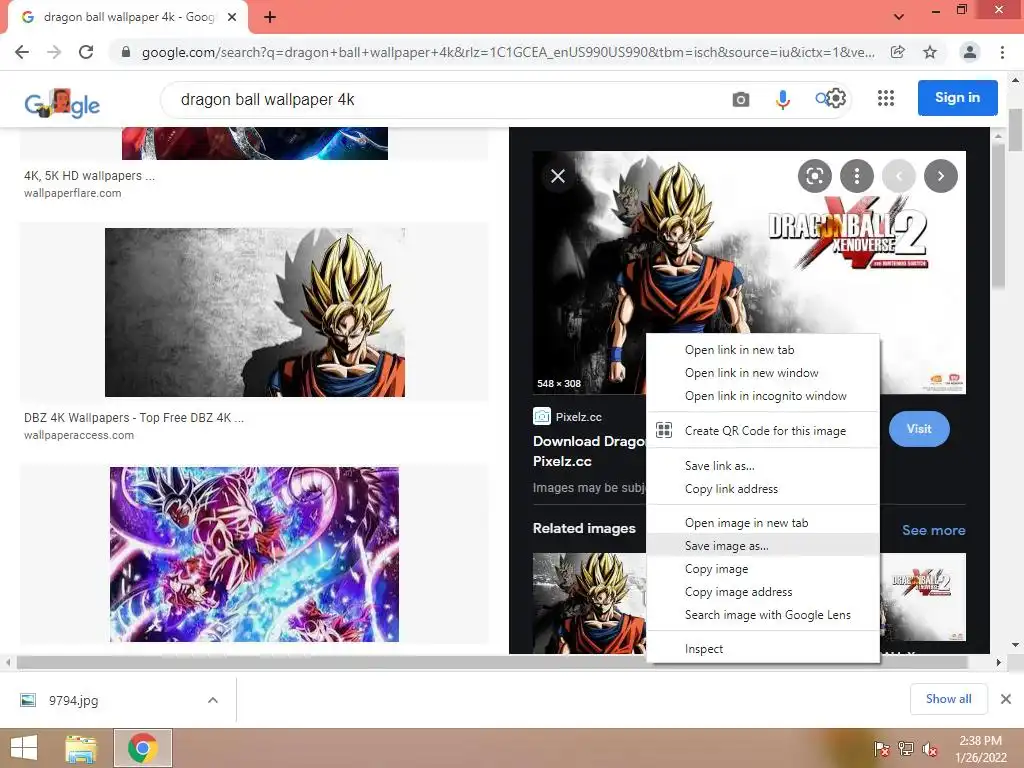Click the network tray icon
Screen dimensions: 1024x768
[906, 748]
